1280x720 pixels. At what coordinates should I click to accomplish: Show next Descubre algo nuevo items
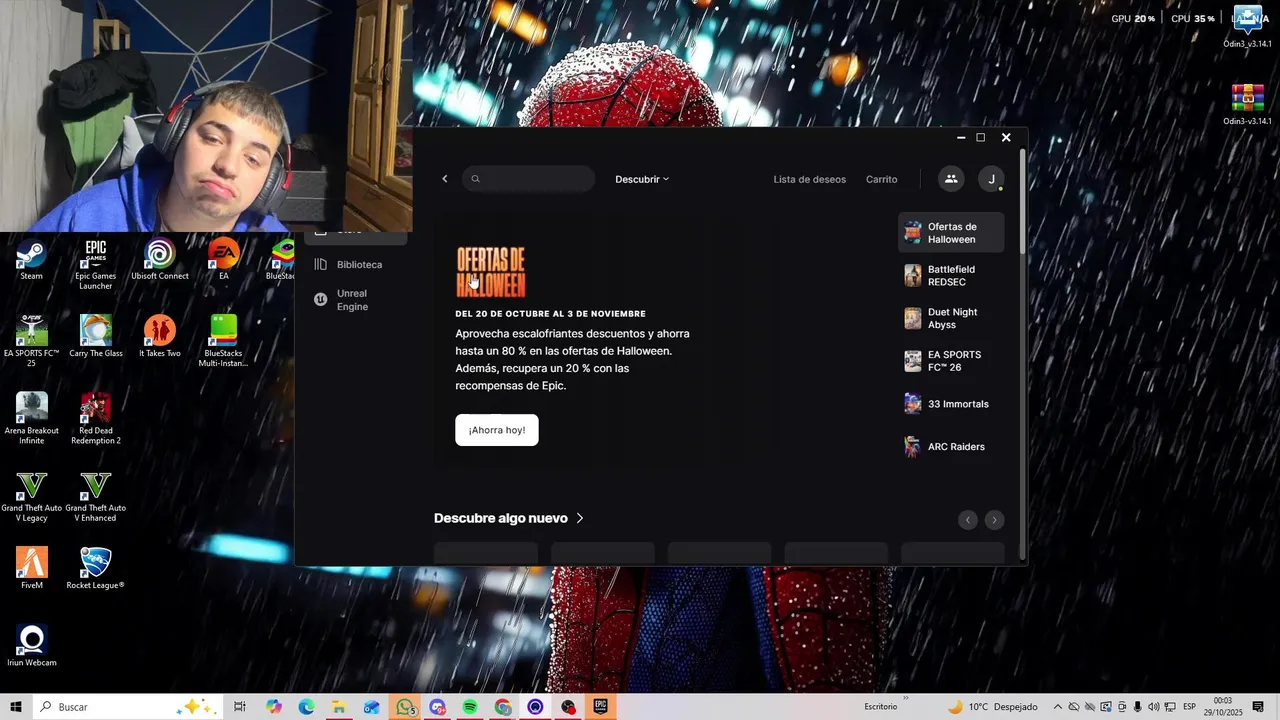tap(994, 520)
